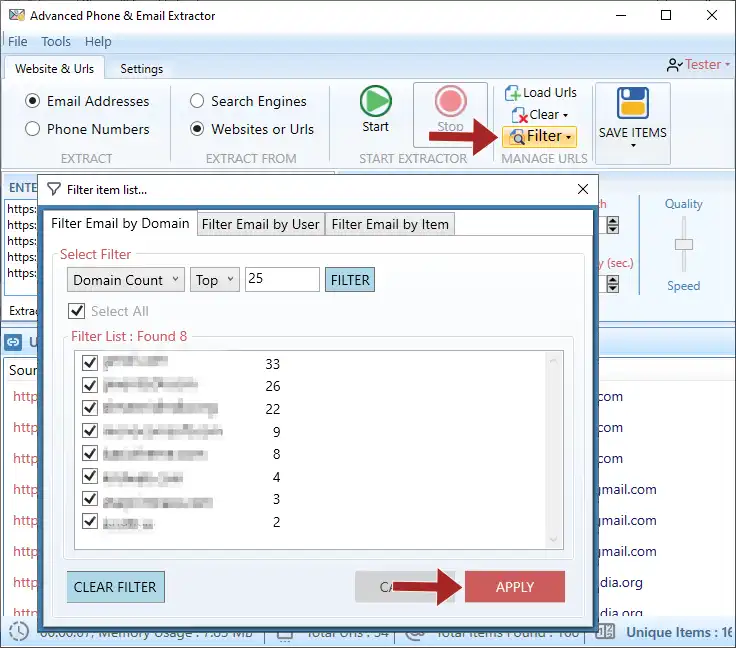Viewport: 736px width, 648px height.
Task: Uncheck the domain row with count 9
Action: point(90,431)
